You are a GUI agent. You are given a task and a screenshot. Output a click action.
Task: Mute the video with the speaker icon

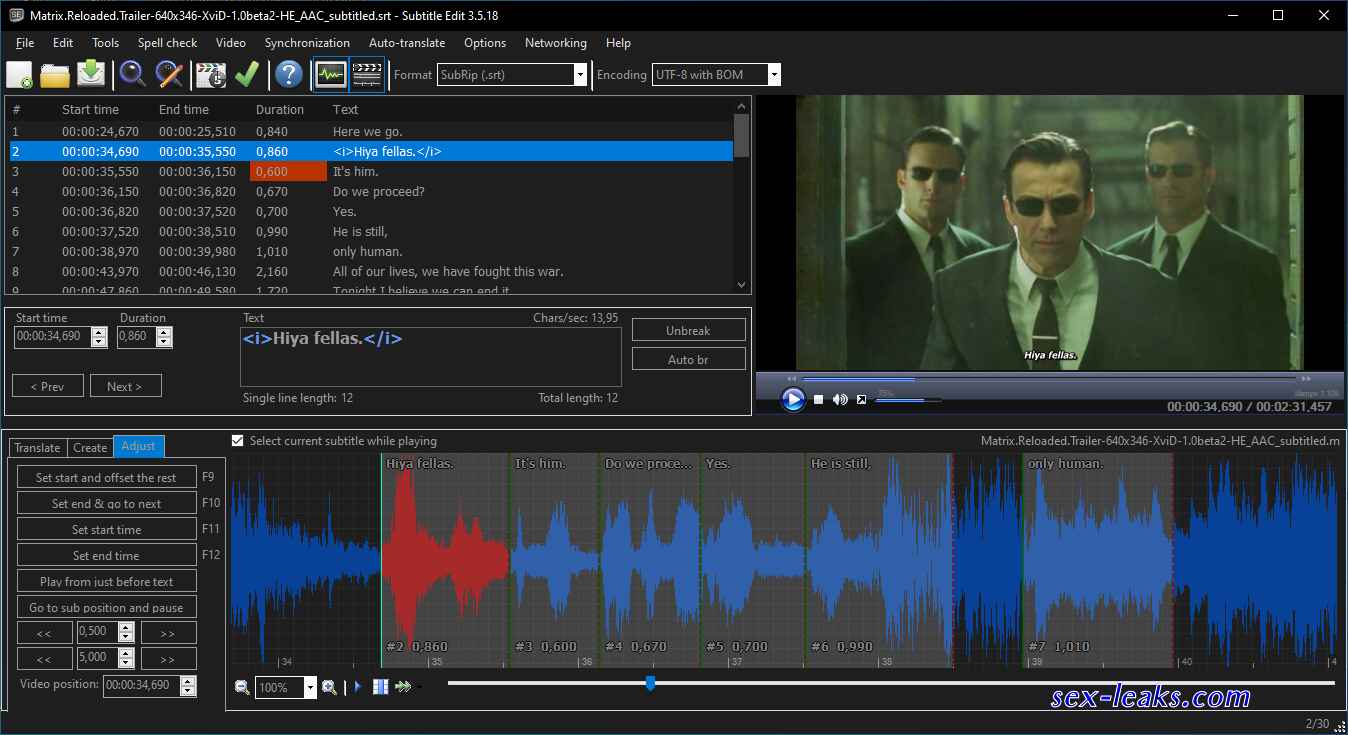(x=840, y=399)
